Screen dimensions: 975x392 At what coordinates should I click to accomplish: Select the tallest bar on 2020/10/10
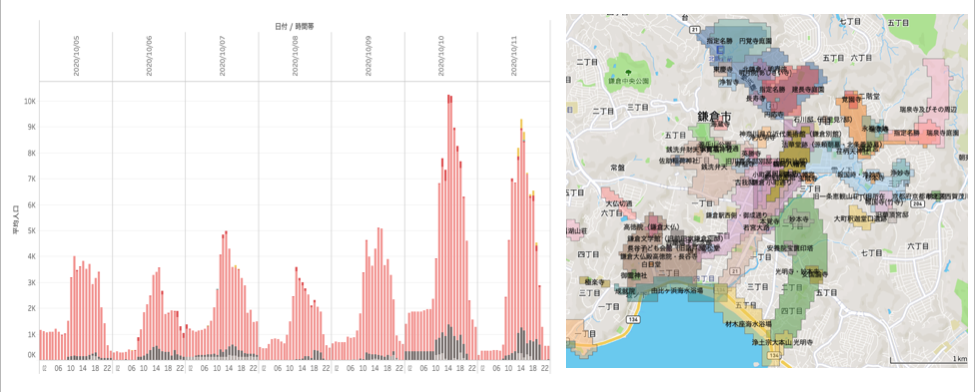pyautogui.click(x=448, y=227)
